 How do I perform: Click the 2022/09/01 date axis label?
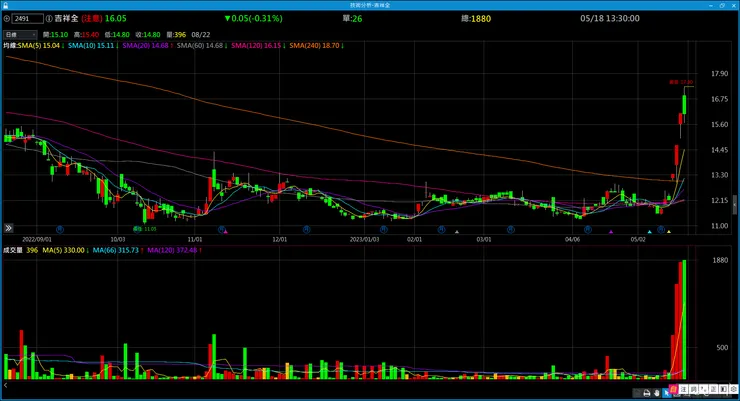coord(37,240)
